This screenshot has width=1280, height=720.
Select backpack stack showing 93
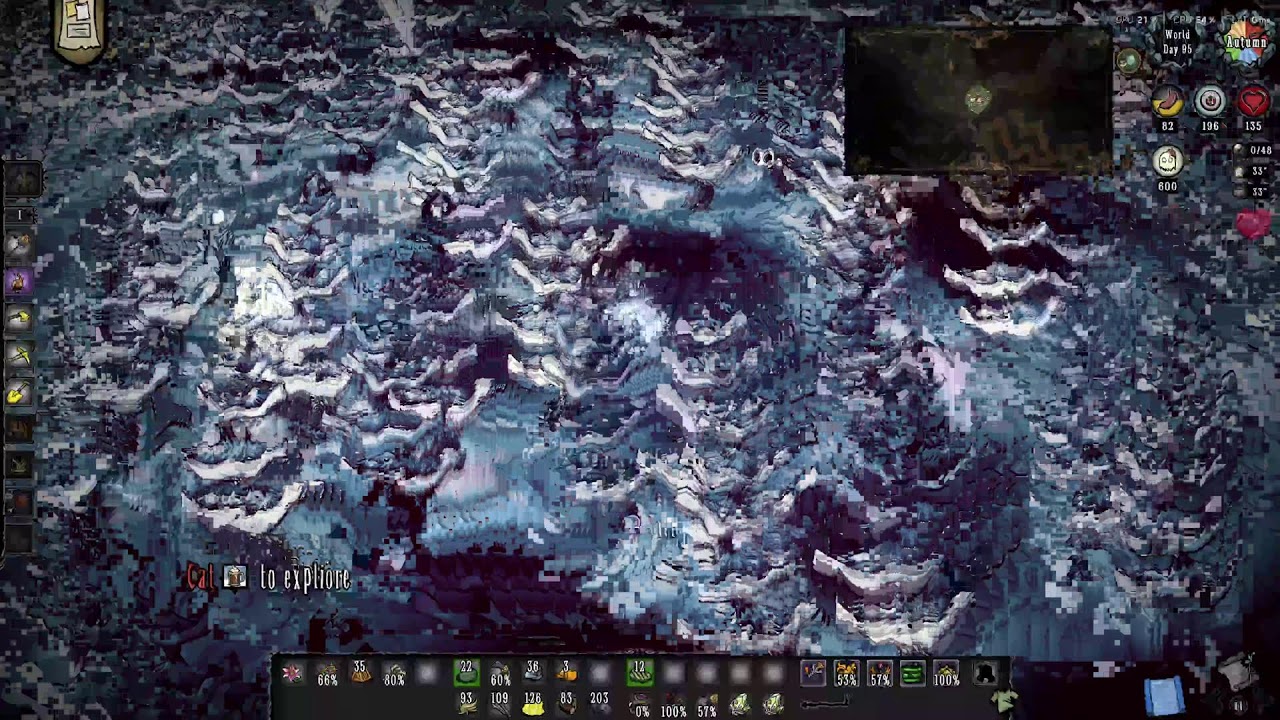tap(466, 703)
